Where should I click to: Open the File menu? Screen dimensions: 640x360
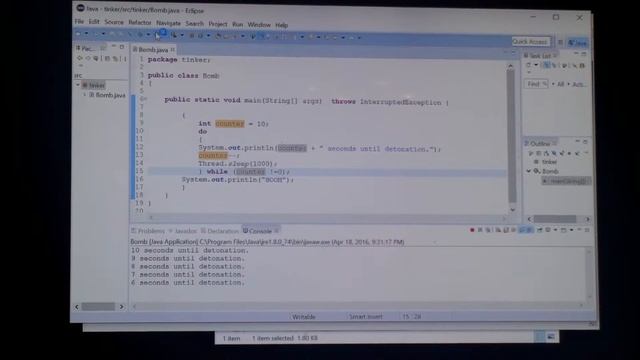[x=79, y=21]
